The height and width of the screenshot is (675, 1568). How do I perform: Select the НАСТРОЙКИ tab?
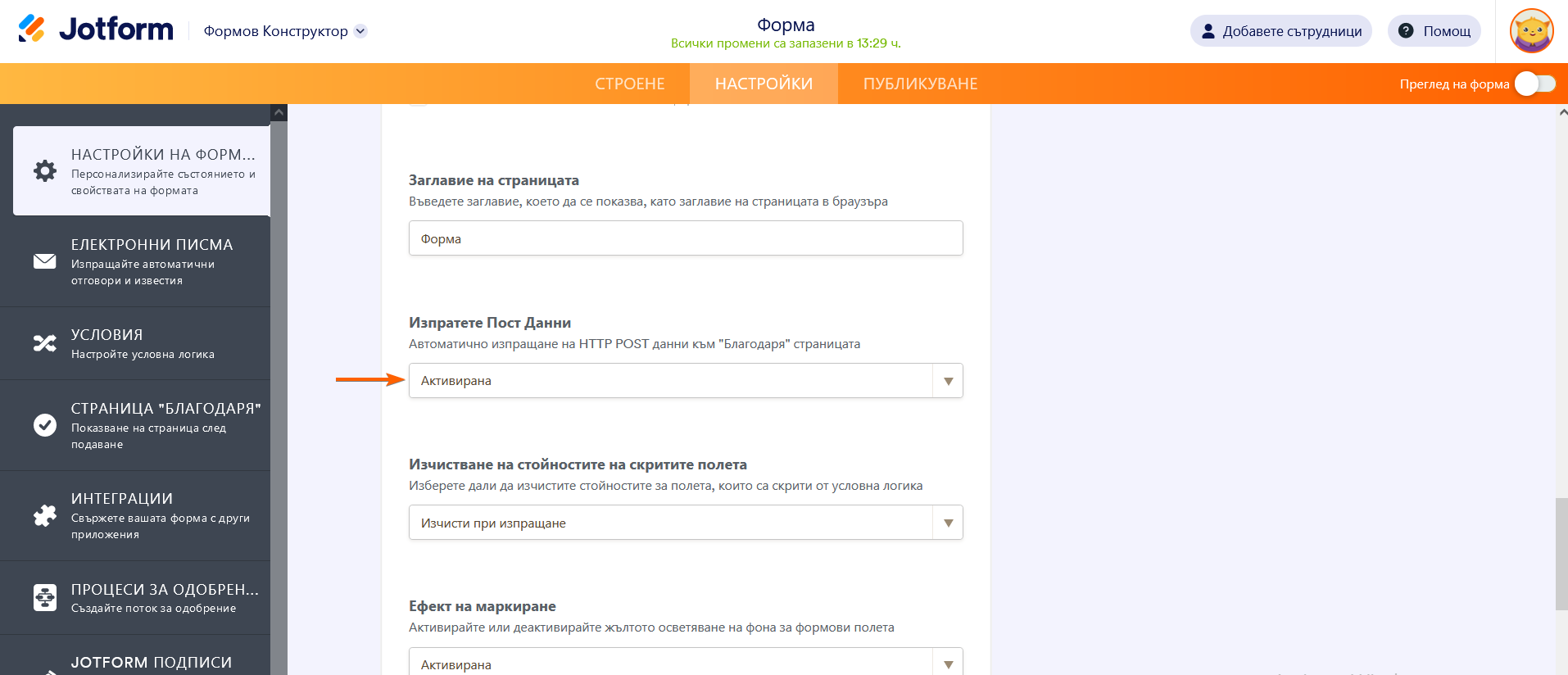(764, 84)
